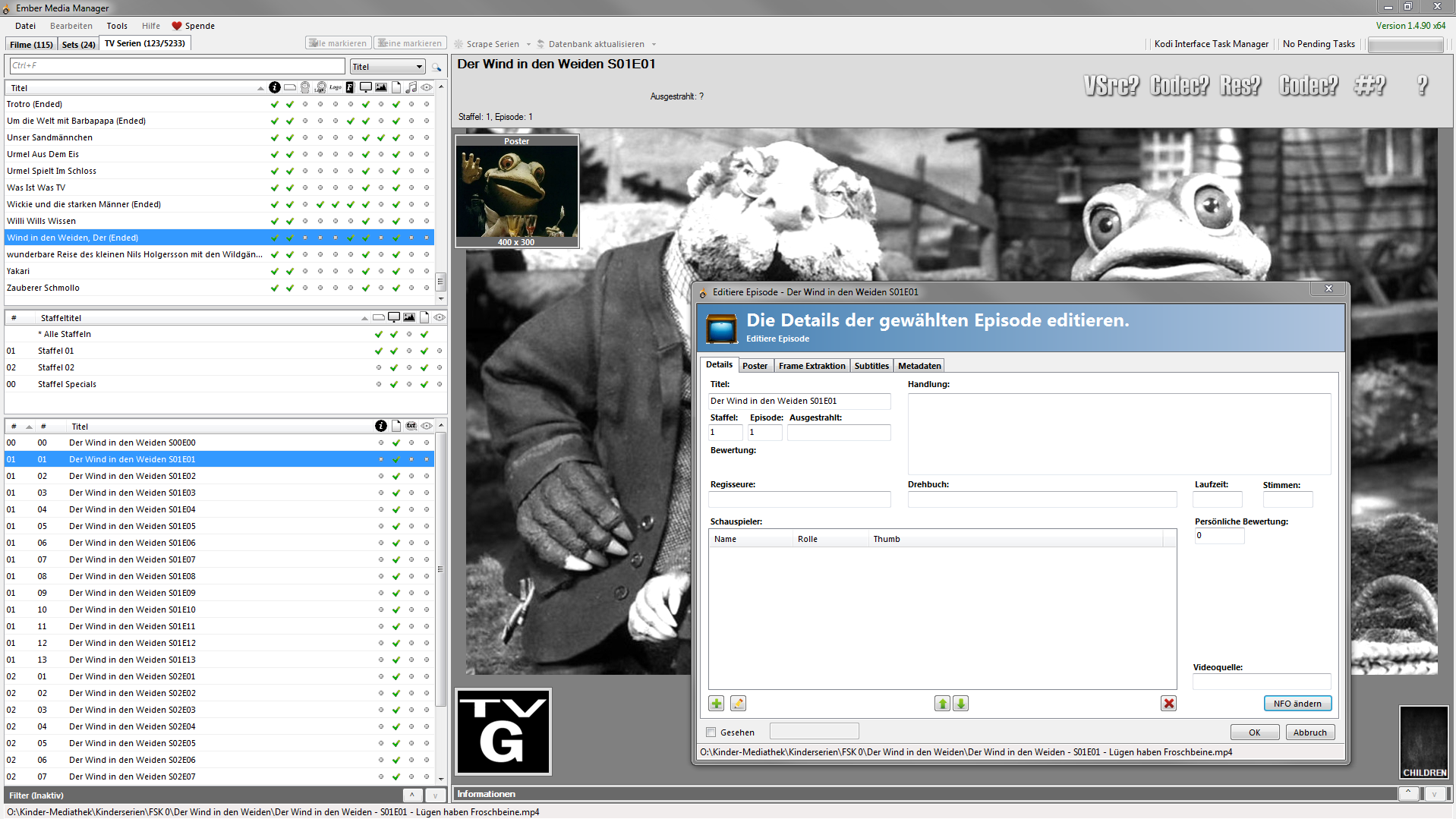Image resolution: width=1456 pixels, height=819 pixels.
Task: Expand Datenbank aktualisieren dropdown arrow
Action: click(654, 44)
